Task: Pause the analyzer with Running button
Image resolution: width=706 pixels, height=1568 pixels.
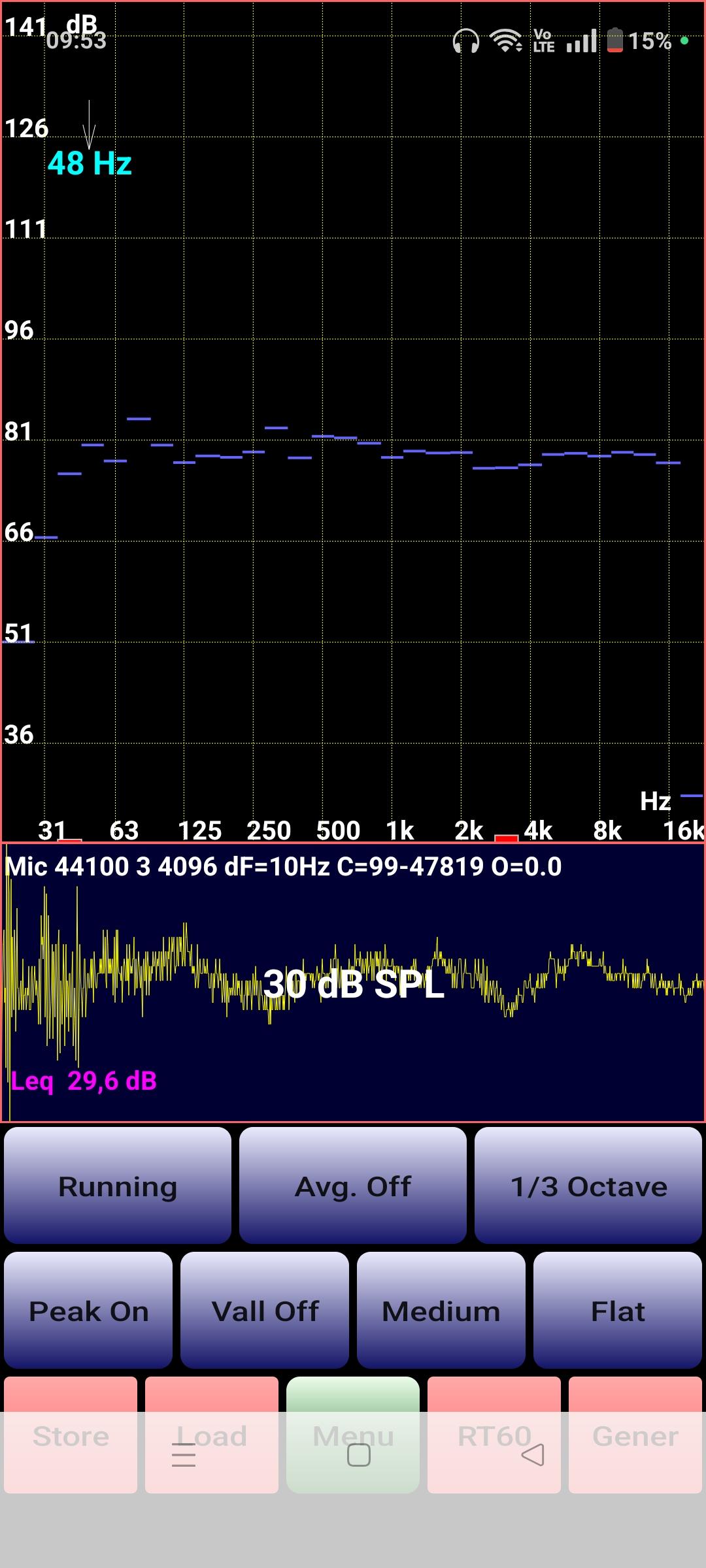Action: click(x=118, y=1185)
